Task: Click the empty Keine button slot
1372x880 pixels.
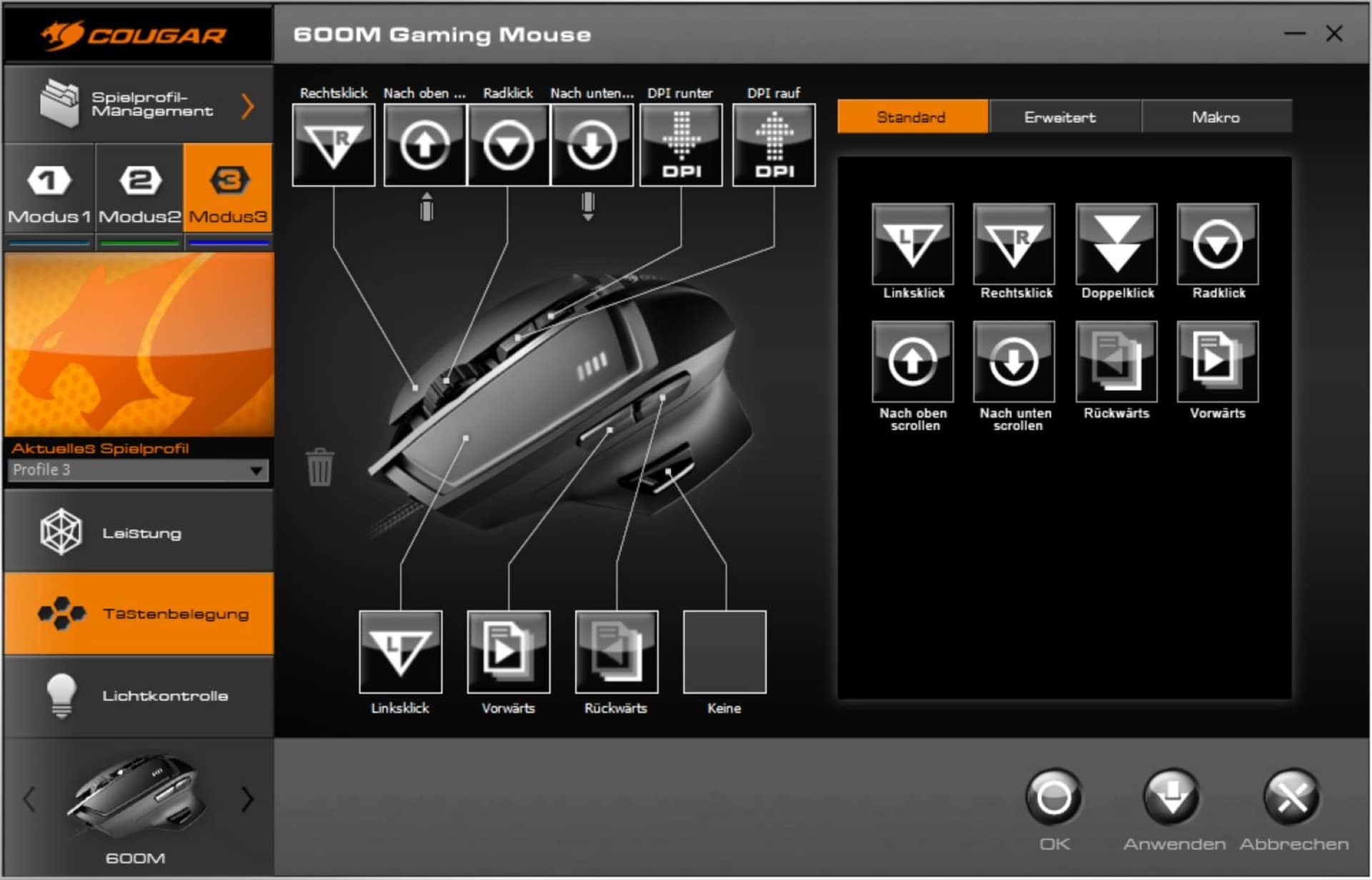Action: [725, 651]
